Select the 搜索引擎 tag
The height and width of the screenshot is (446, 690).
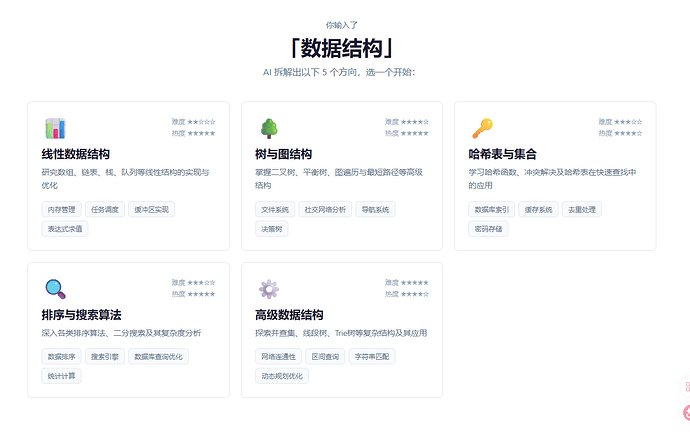[x=105, y=356]
